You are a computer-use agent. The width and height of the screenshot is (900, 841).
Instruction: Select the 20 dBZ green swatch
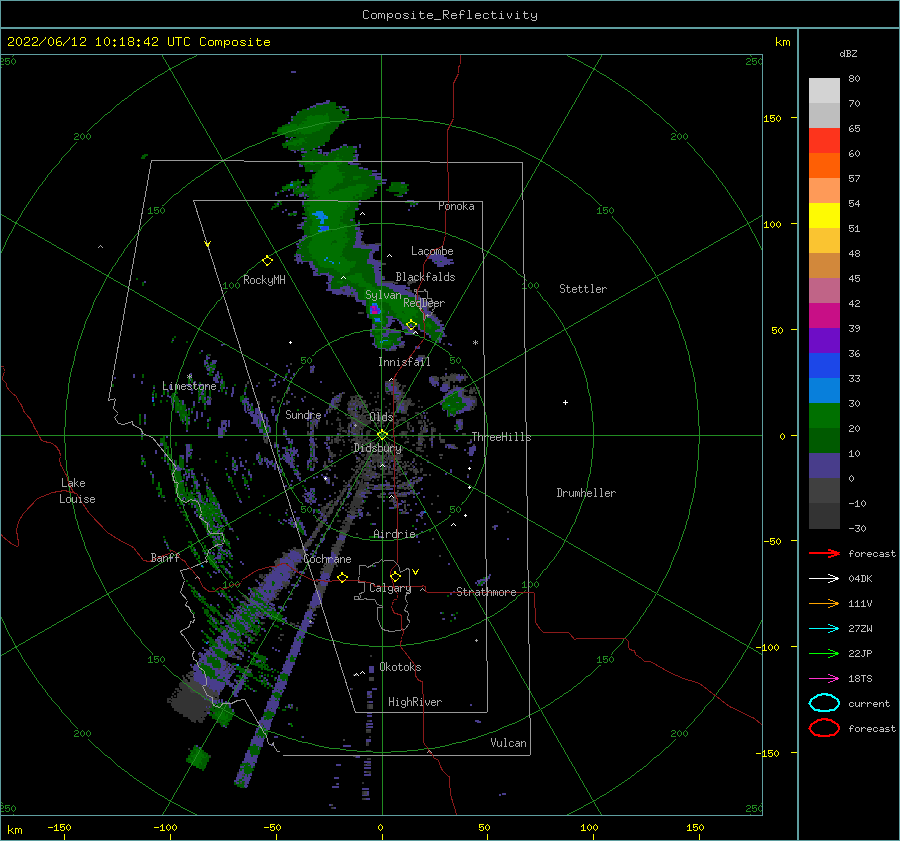(824, 415)
